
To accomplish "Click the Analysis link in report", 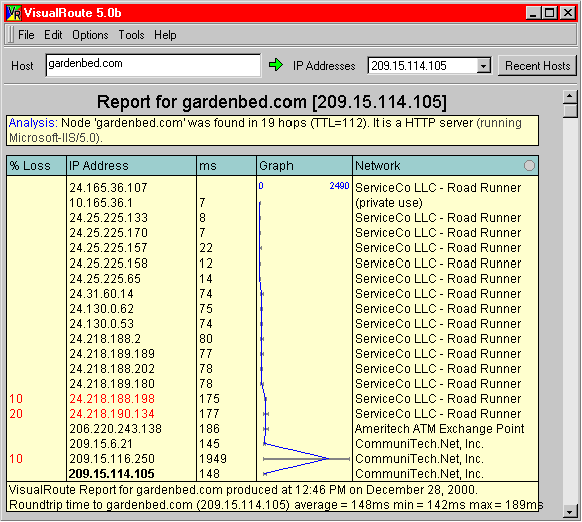I will pyautogui.click(x=33, y=123).
